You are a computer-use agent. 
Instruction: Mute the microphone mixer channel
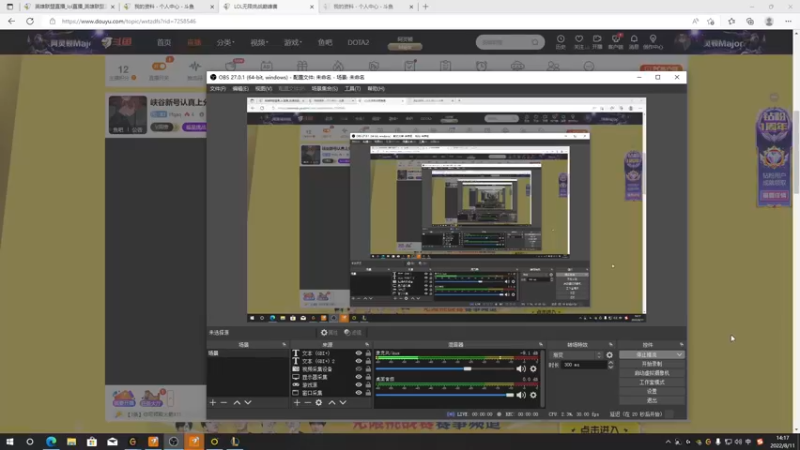tap(520, 369)
